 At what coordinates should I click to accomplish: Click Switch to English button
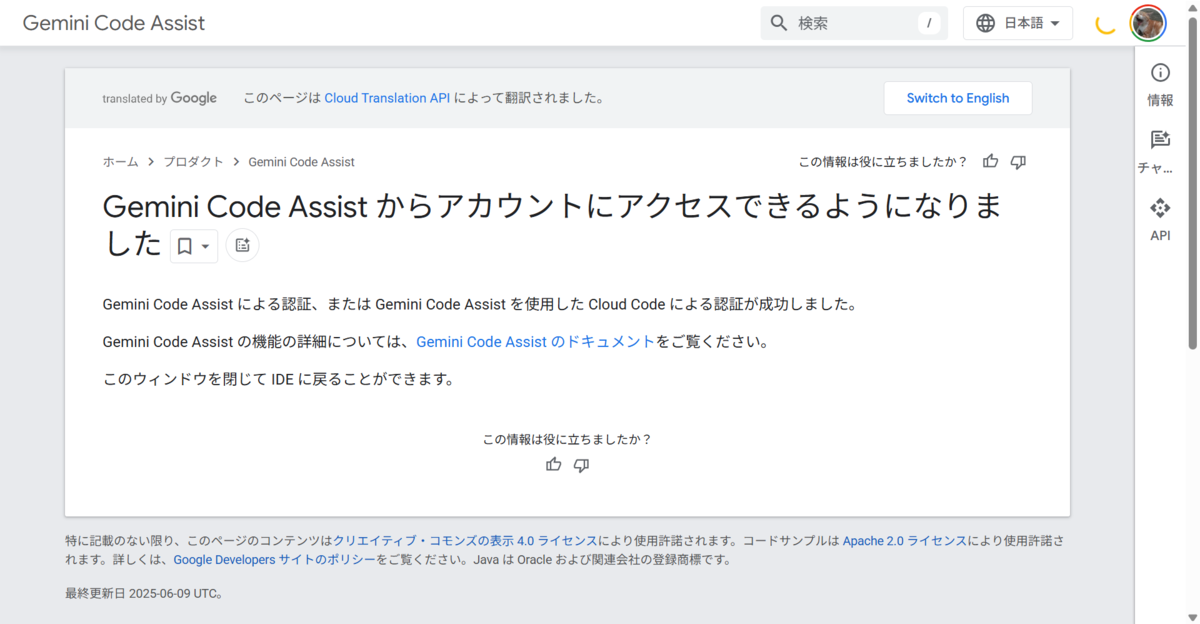tap(958, 98)
